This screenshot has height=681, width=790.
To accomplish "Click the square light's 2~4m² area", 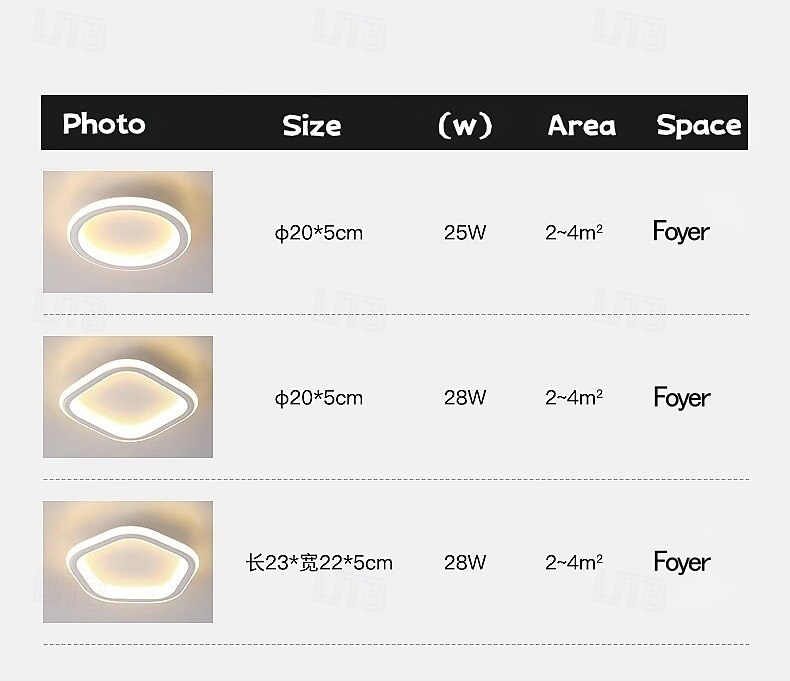I will point(574,397).
